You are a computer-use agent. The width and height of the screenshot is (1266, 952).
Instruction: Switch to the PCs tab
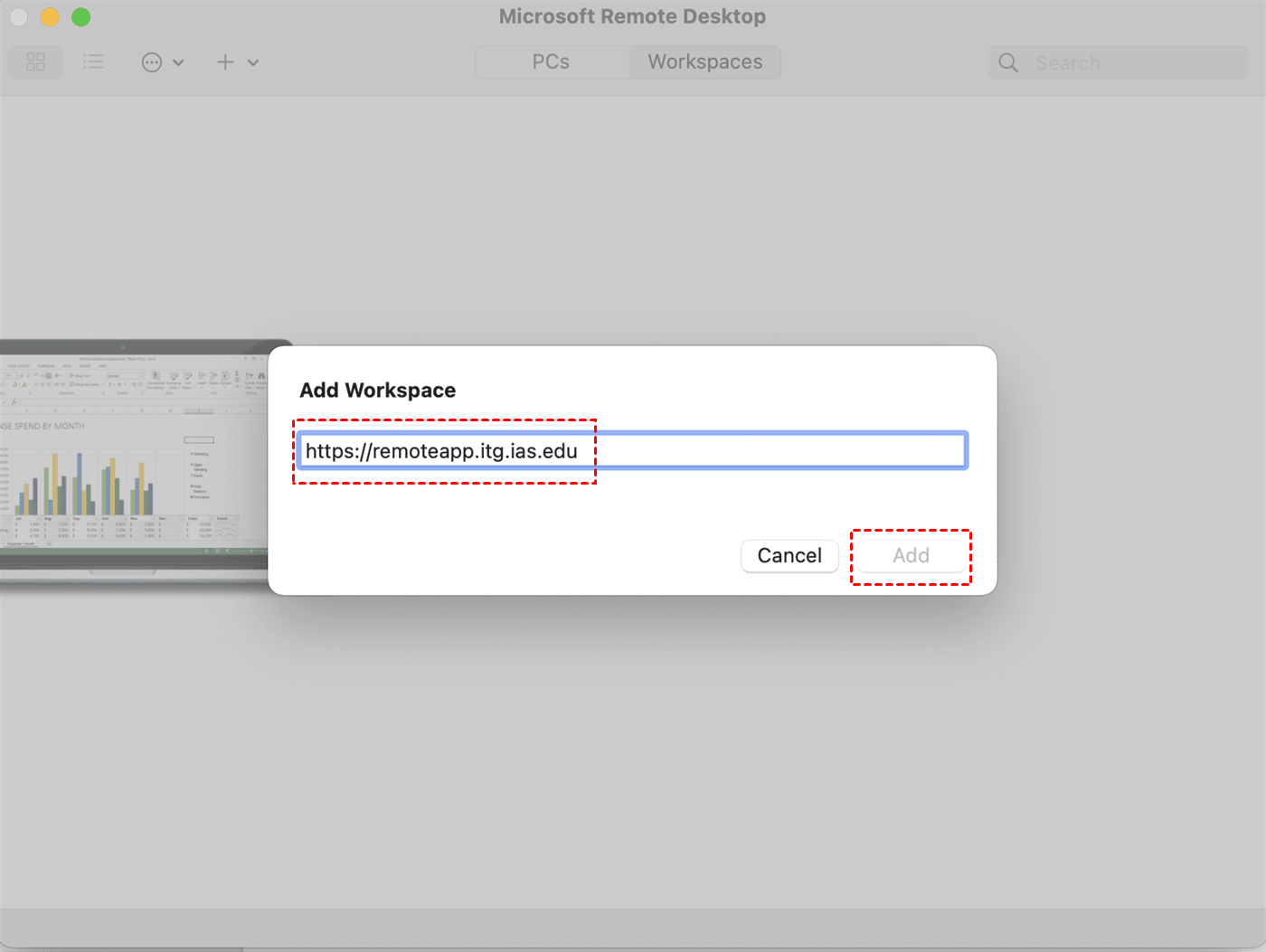coord(551,62)
